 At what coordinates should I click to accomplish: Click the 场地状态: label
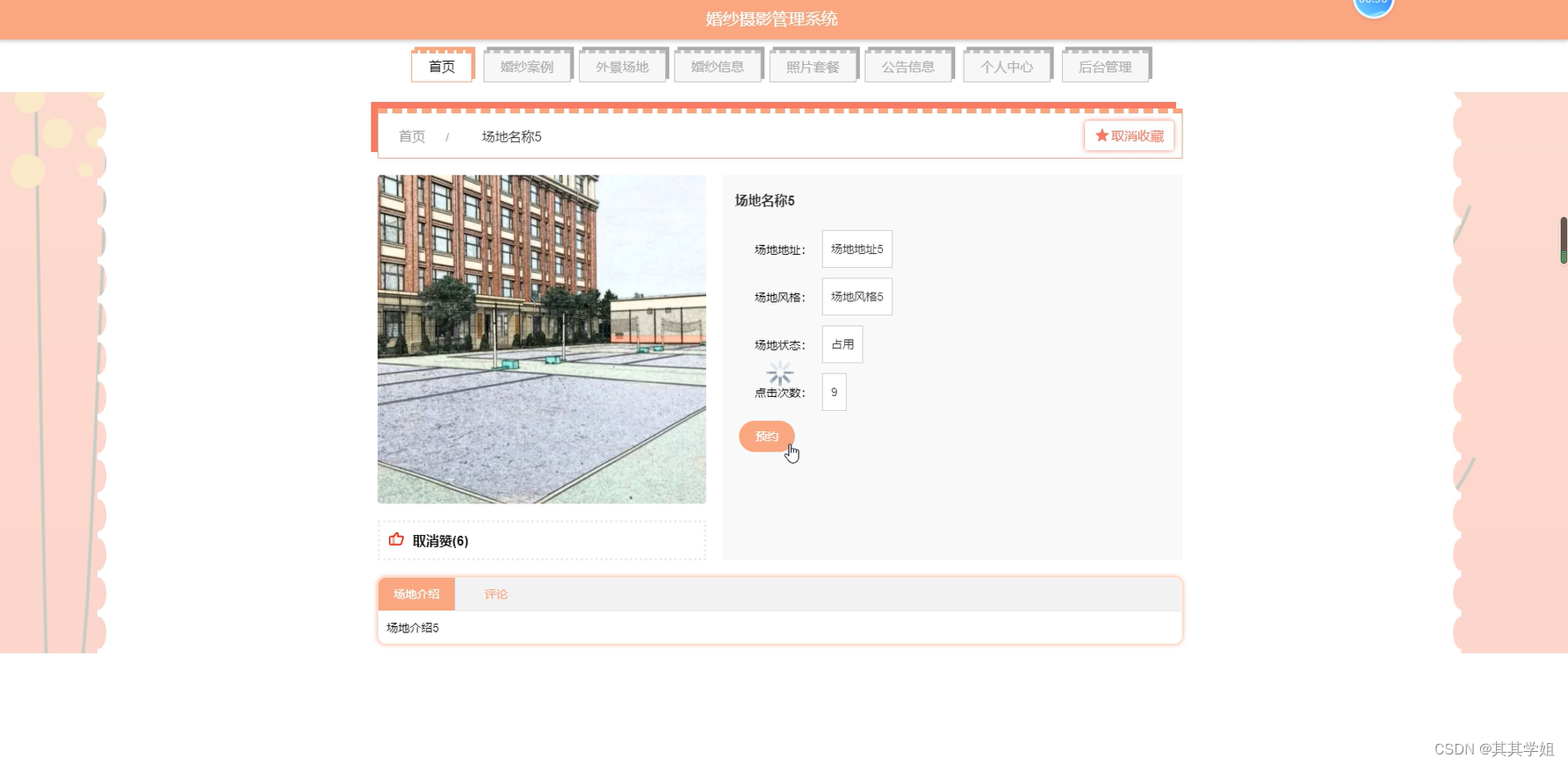pos(780,345)
